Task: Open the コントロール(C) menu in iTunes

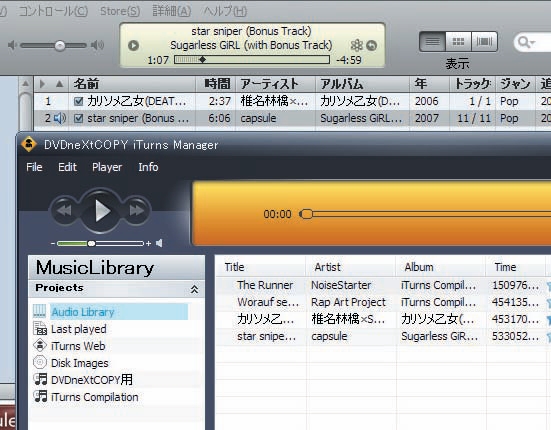Action: [53, 11]
